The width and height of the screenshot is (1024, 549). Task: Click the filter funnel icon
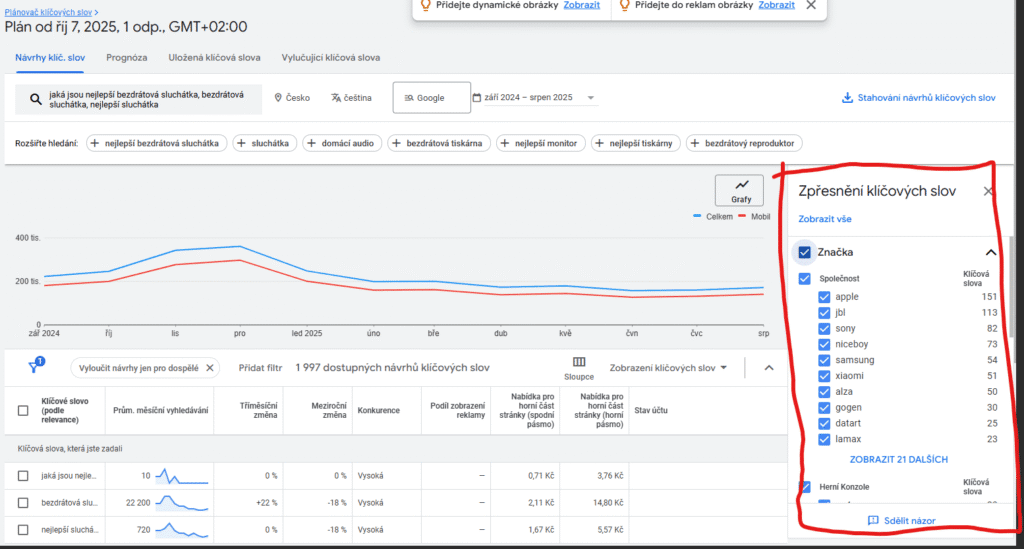tap(33, 368)
